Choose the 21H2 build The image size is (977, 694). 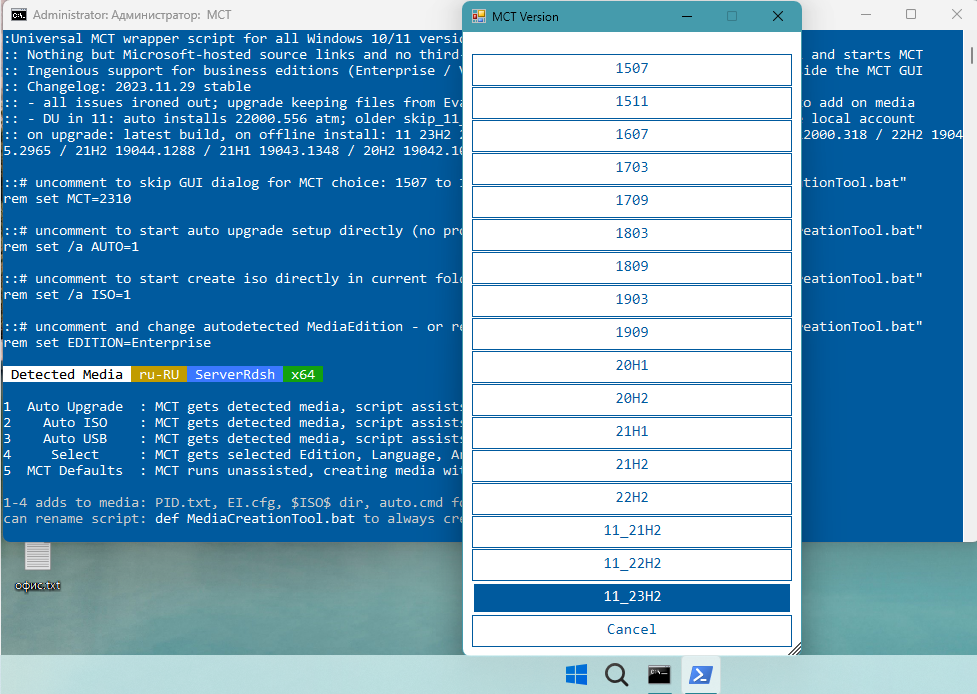pyautogui.click(x=632, y=465)
